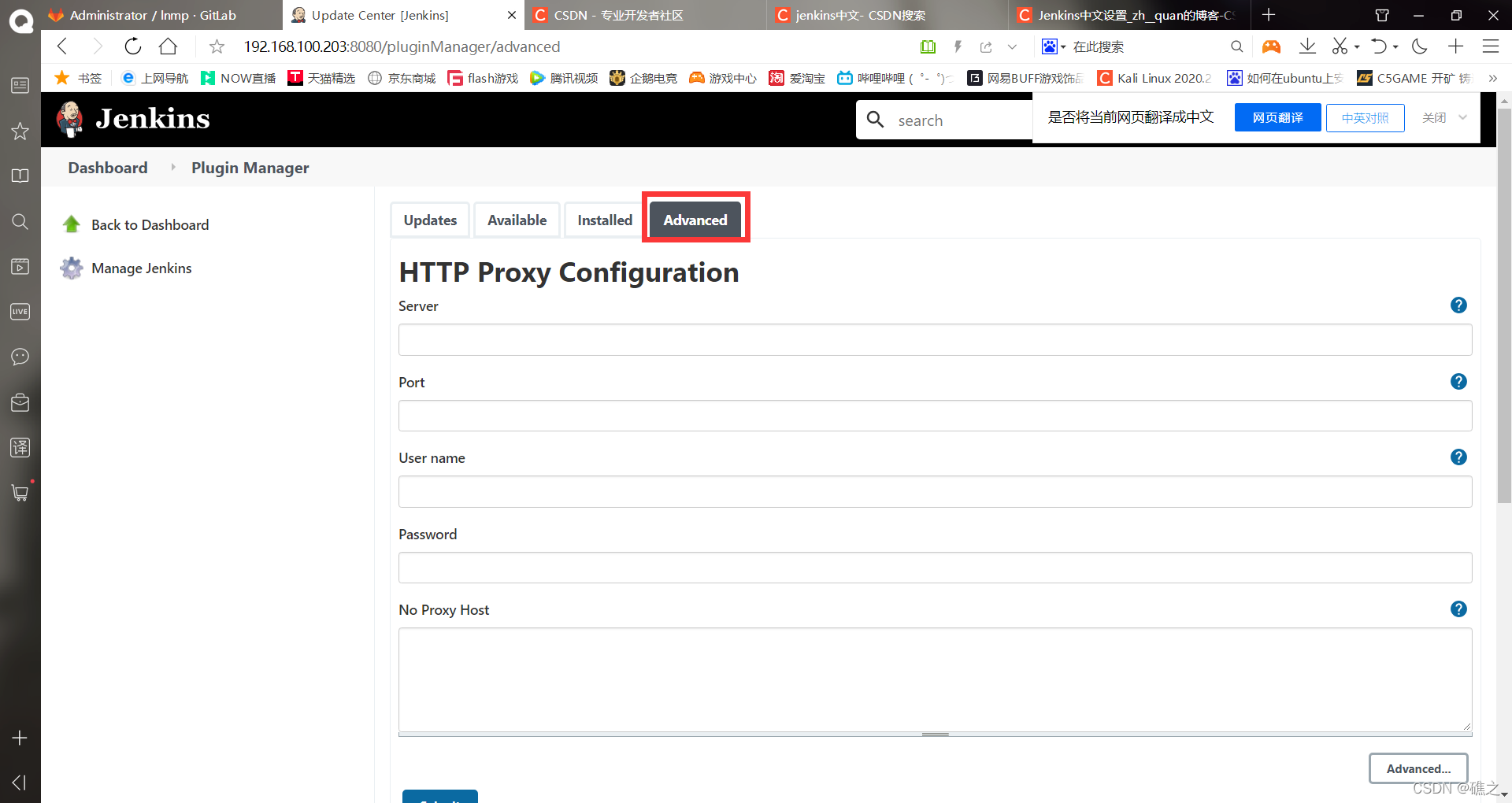
Task: Show help for the User name field
Action: [1458, 457]
